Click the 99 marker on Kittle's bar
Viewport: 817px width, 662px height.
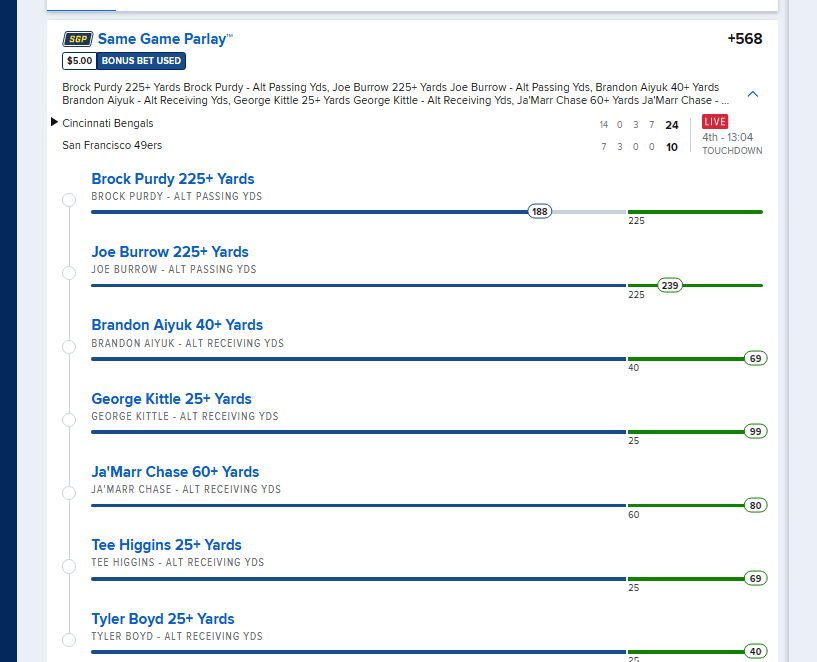(756, 431)
